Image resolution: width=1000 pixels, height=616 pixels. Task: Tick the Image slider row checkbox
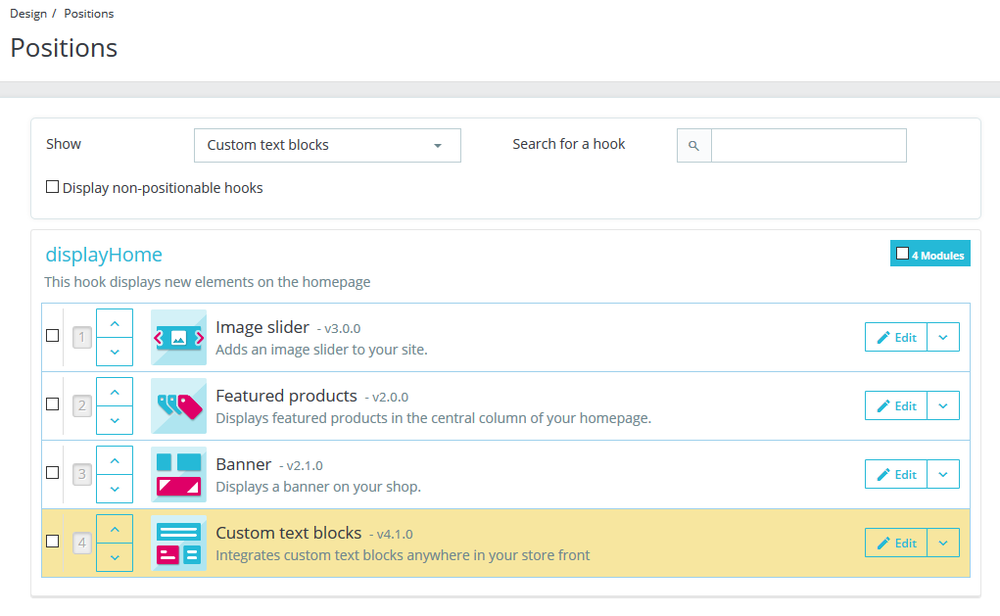(53, 336)
